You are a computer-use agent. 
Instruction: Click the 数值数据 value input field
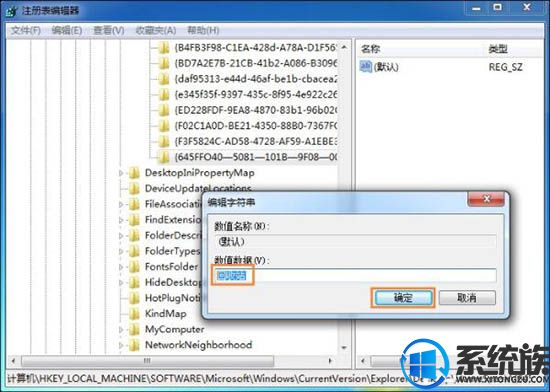coord(354,276)
